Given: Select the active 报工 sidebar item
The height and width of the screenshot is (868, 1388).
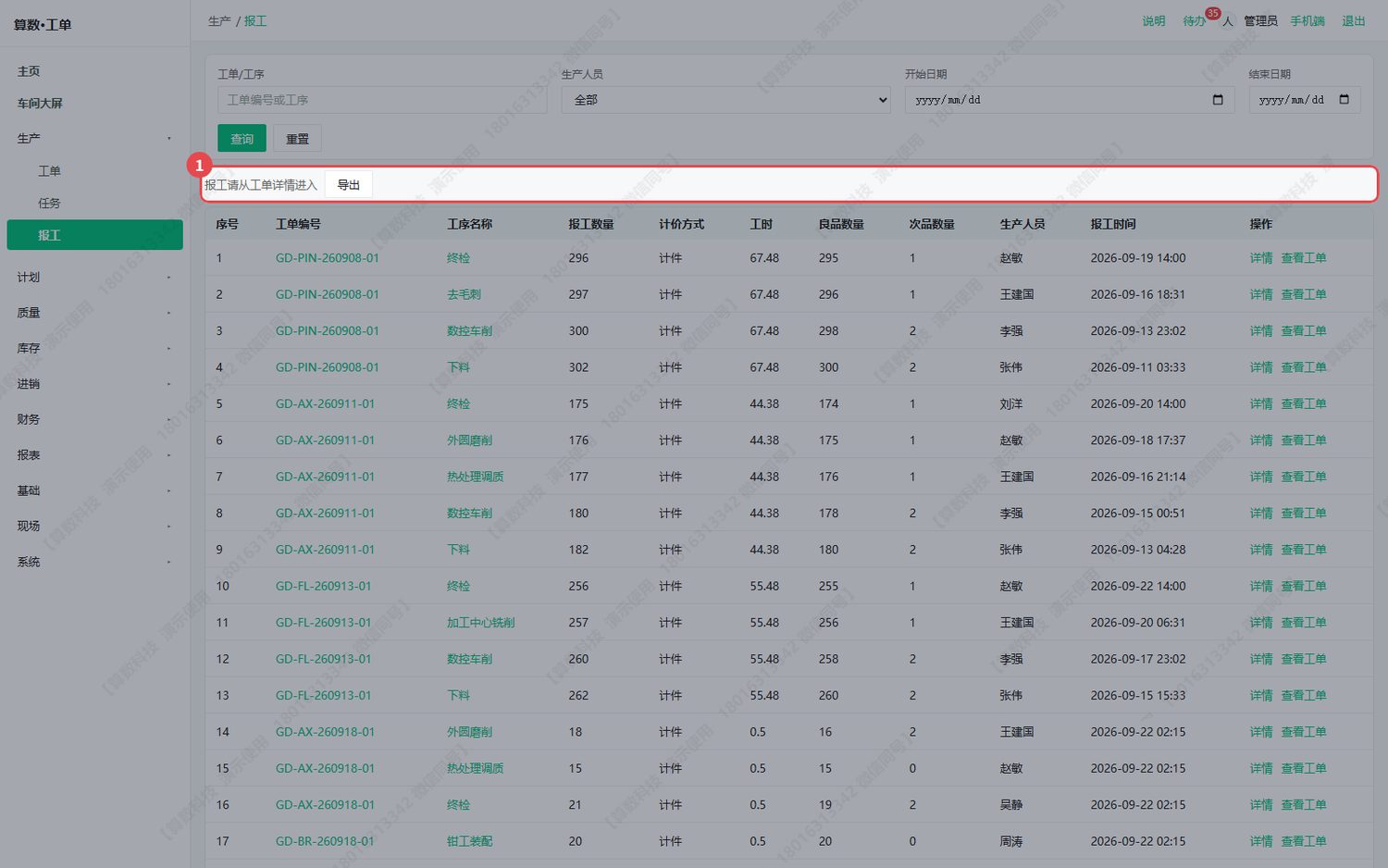Looking at the screenshot, I should pyautogui.click(x=94, y=235).
